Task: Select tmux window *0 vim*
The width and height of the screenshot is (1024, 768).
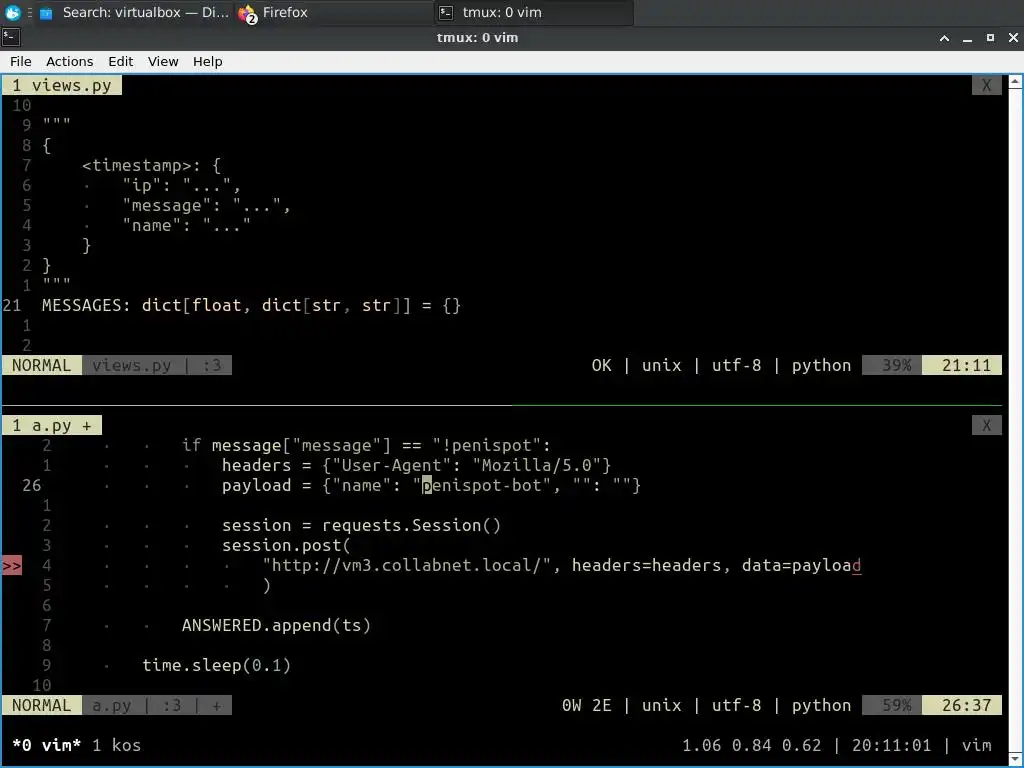Action: coord(46,745)
